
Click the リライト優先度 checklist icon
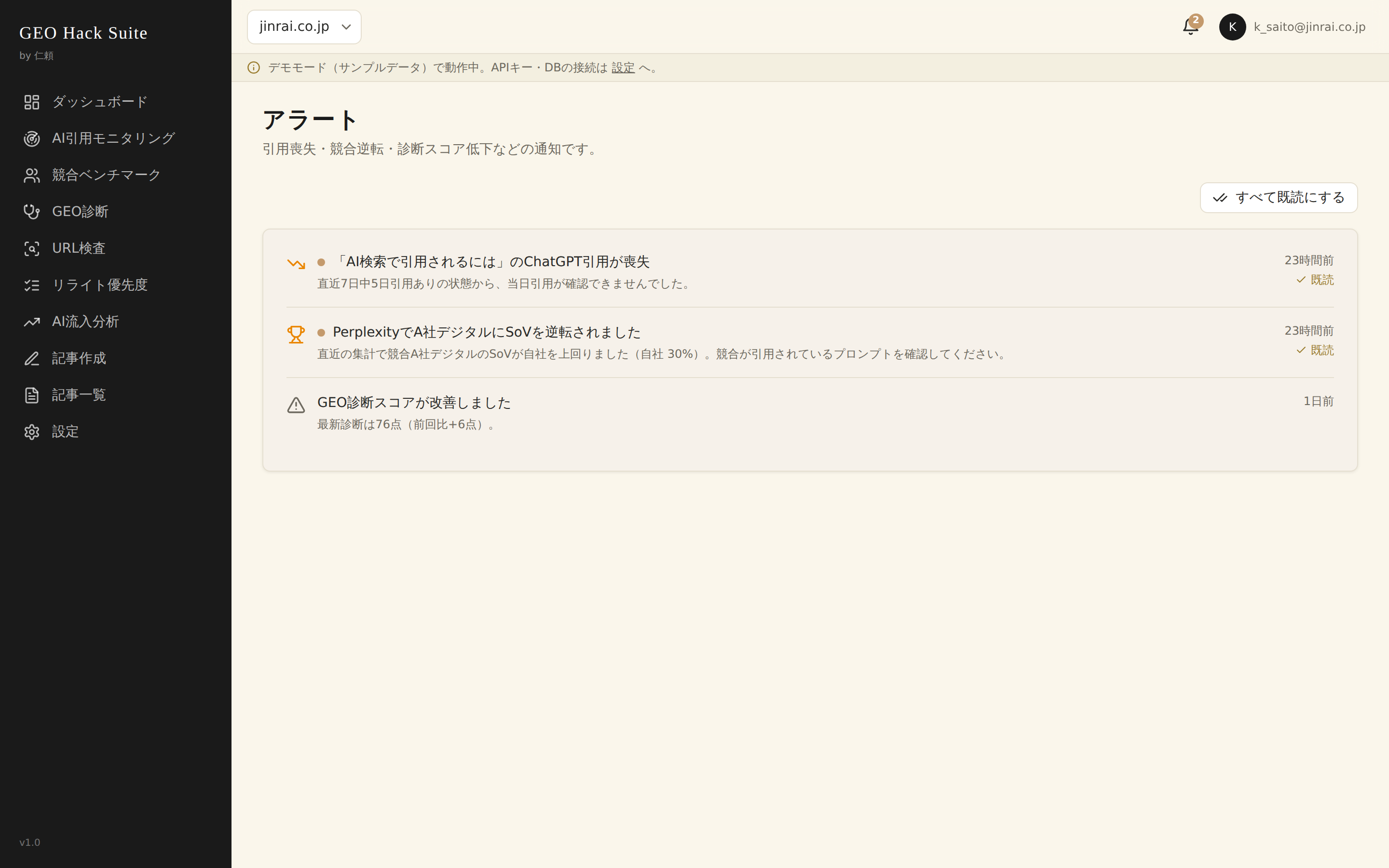pyautogui.click(x=31, y=285)
